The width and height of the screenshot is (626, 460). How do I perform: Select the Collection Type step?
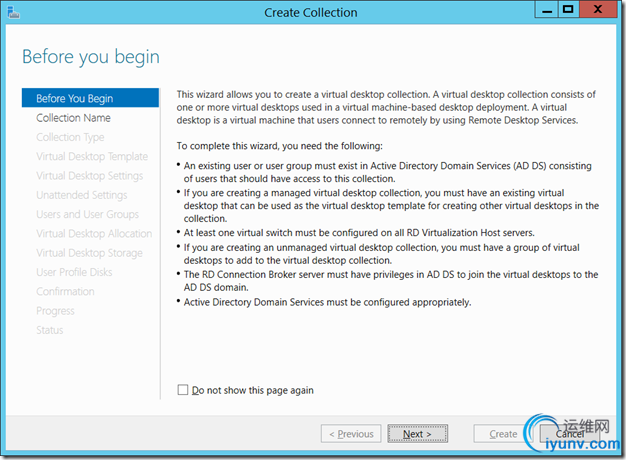70,137
